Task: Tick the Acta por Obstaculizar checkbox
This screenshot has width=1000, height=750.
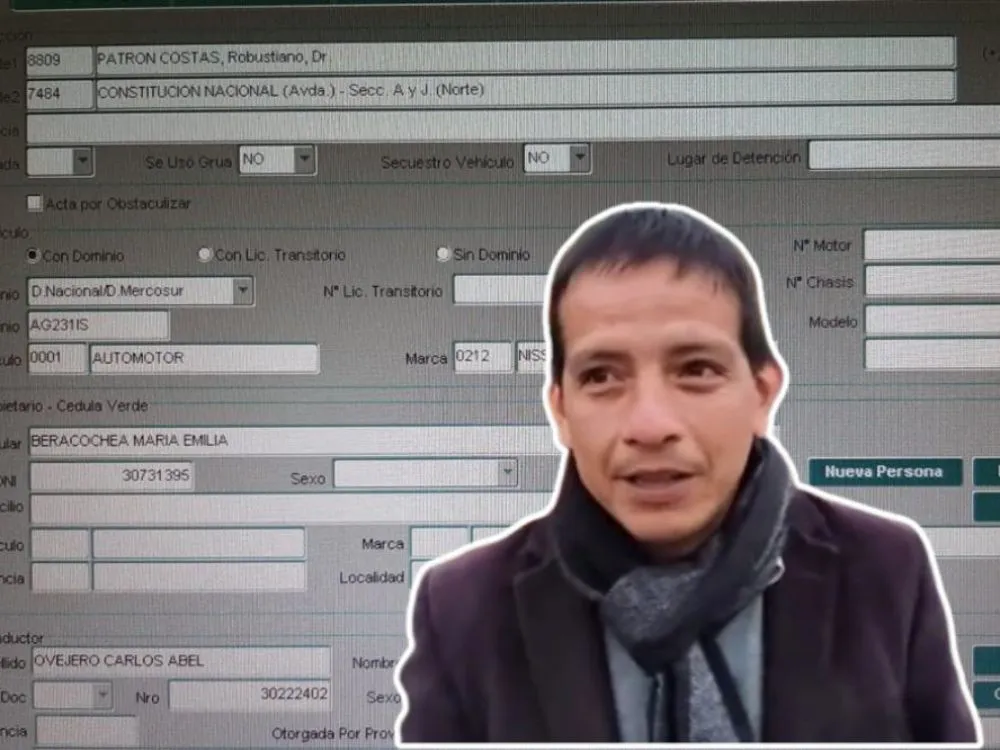Action: 35,204
